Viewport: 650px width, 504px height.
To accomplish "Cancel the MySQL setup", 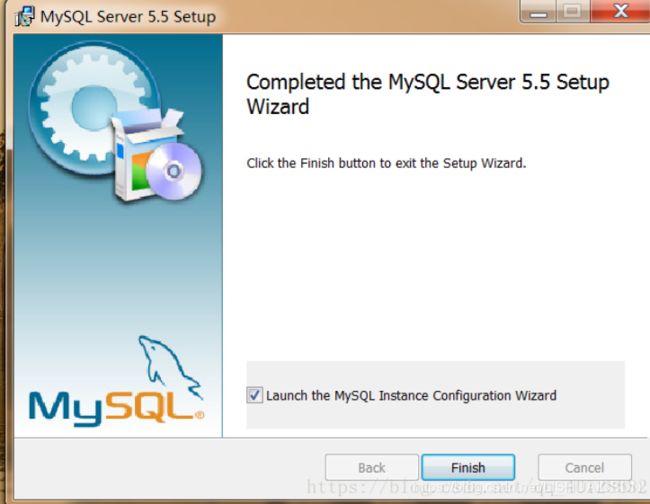I will 585,468.
